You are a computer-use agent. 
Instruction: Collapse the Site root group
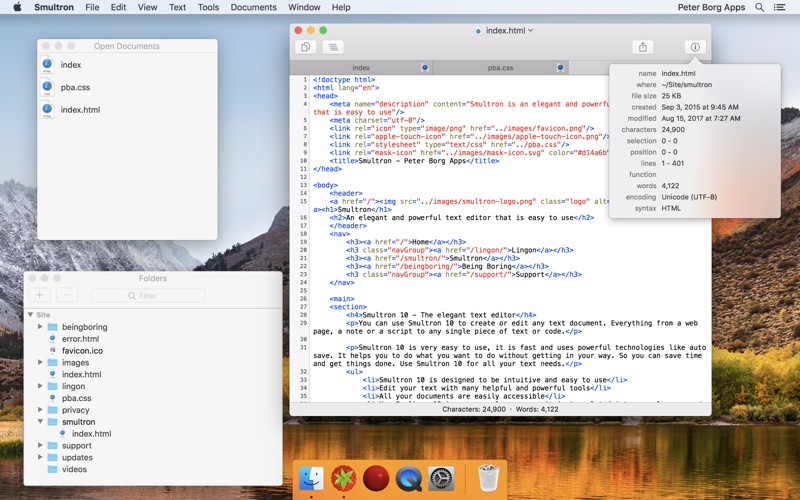[30, 315]
